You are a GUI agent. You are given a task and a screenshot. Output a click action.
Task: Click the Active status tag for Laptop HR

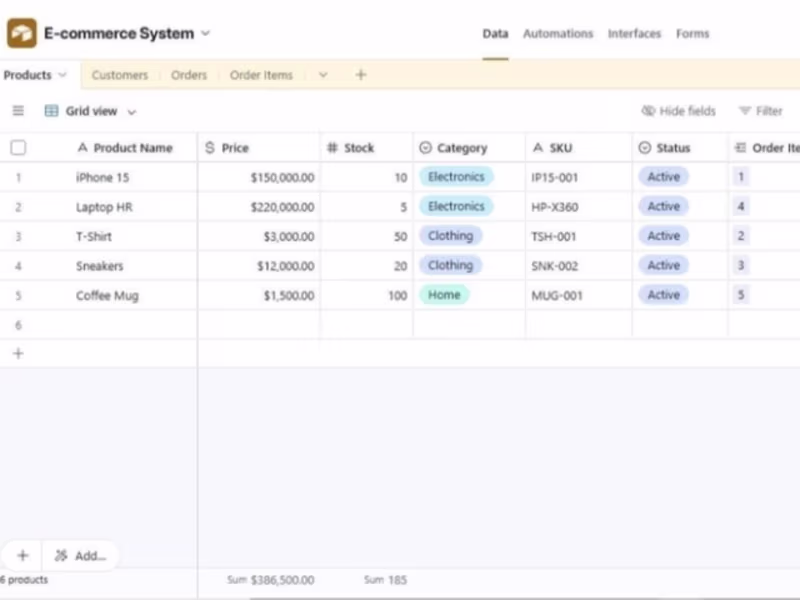click(663, 206)
